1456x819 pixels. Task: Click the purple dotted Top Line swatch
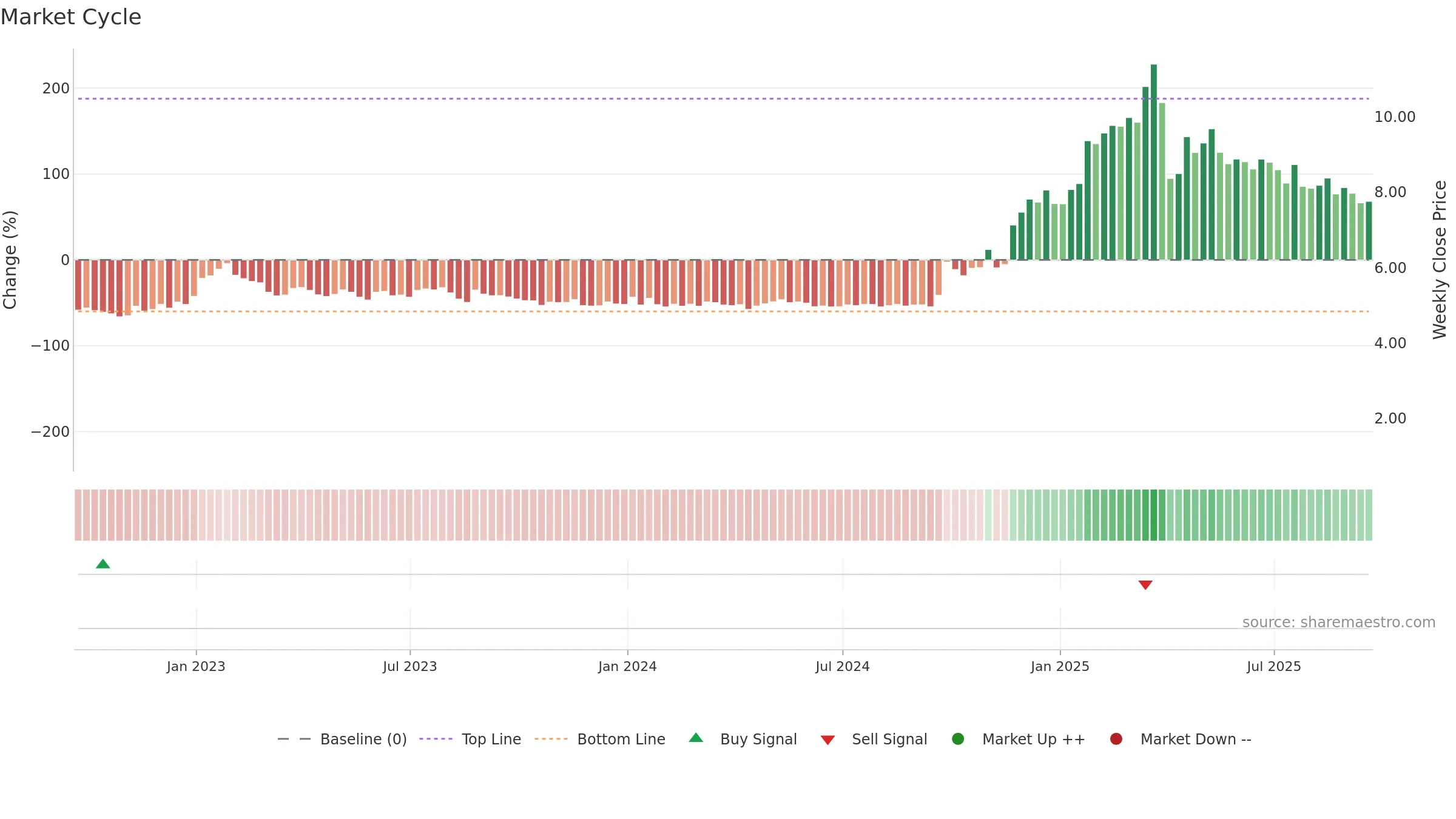pos(436,739)
